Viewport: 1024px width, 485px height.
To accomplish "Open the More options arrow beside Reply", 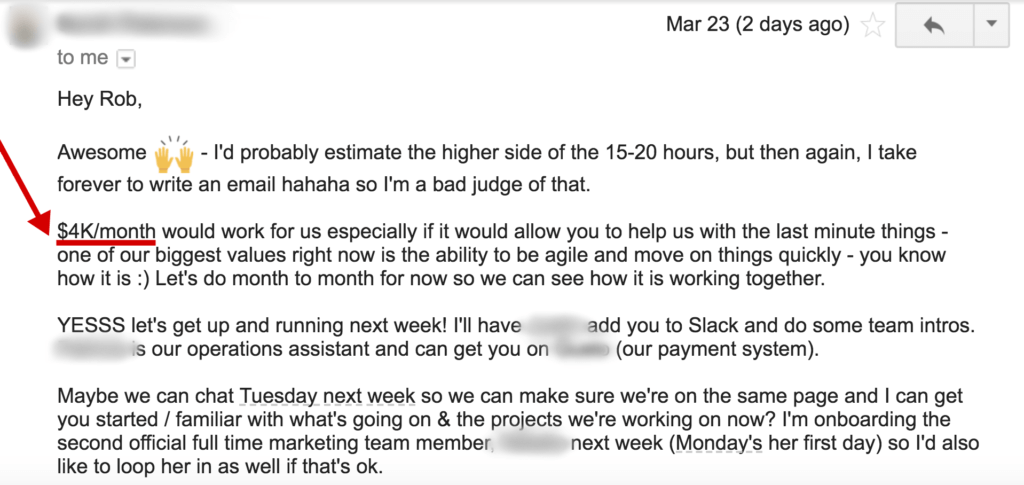I will point(991,26).
